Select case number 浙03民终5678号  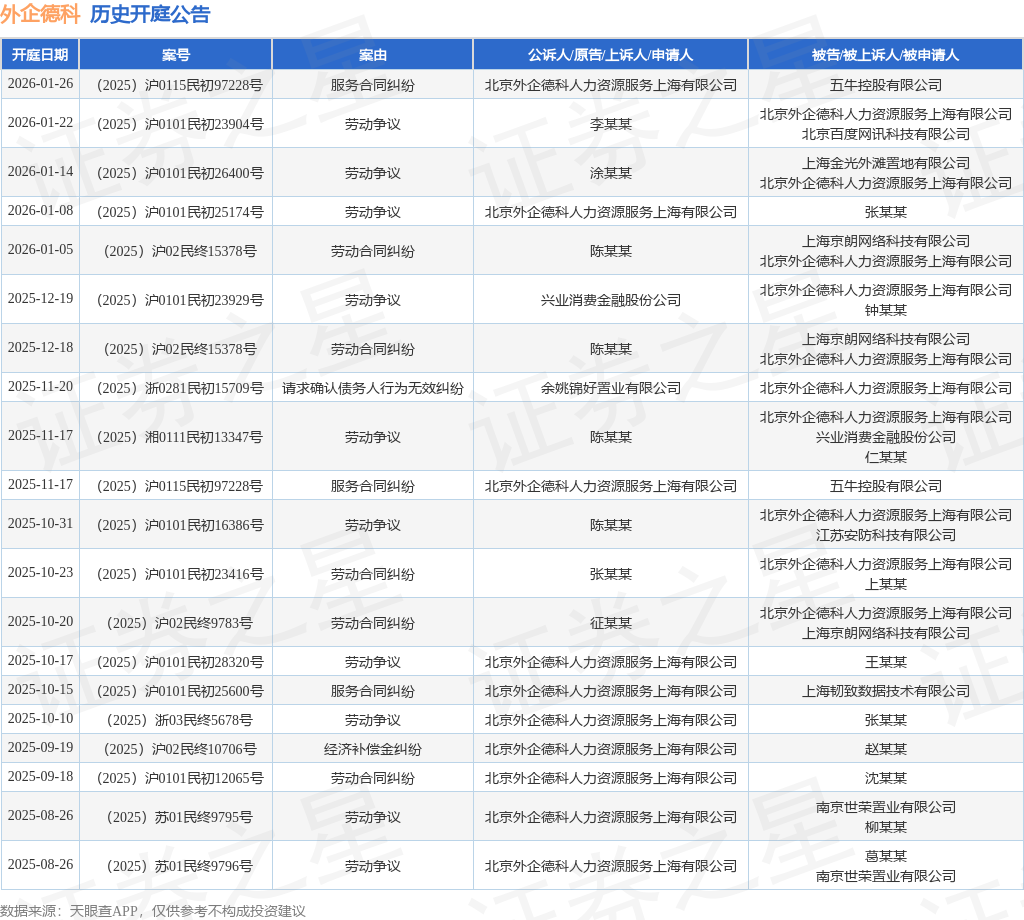pos(180,720)
